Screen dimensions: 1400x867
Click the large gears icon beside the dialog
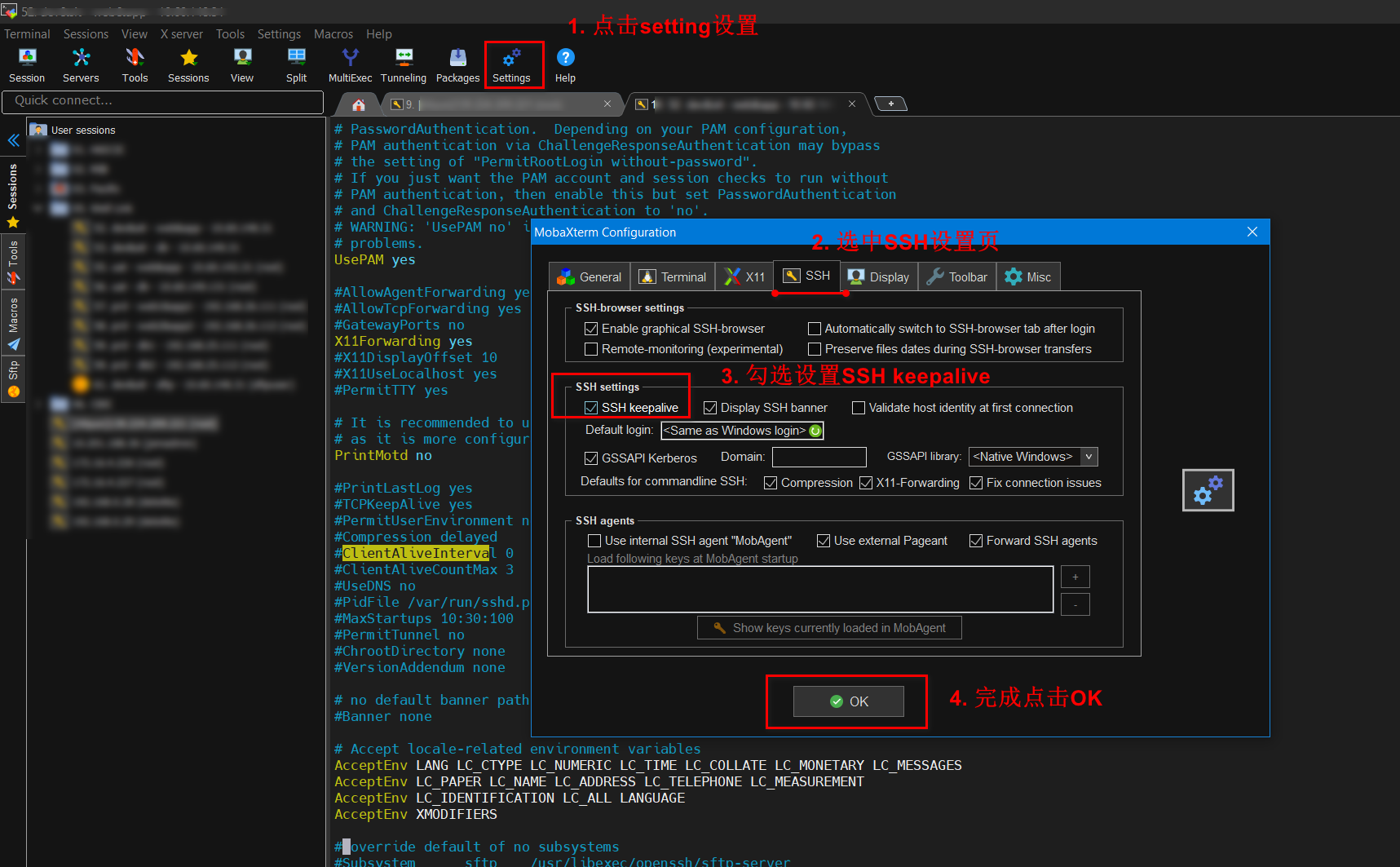(x=1208, y=490)
